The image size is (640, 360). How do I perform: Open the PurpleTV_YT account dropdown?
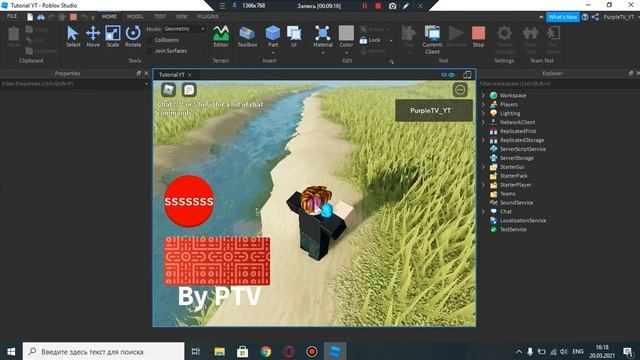pos(621,17)
